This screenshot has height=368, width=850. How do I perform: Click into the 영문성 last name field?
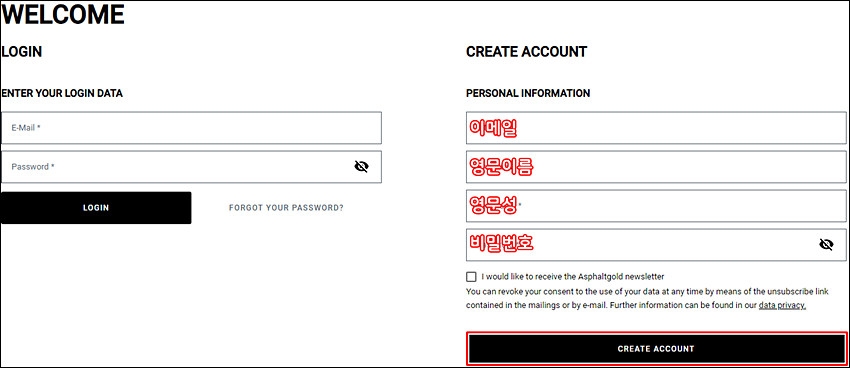click(x=656, y=206)
